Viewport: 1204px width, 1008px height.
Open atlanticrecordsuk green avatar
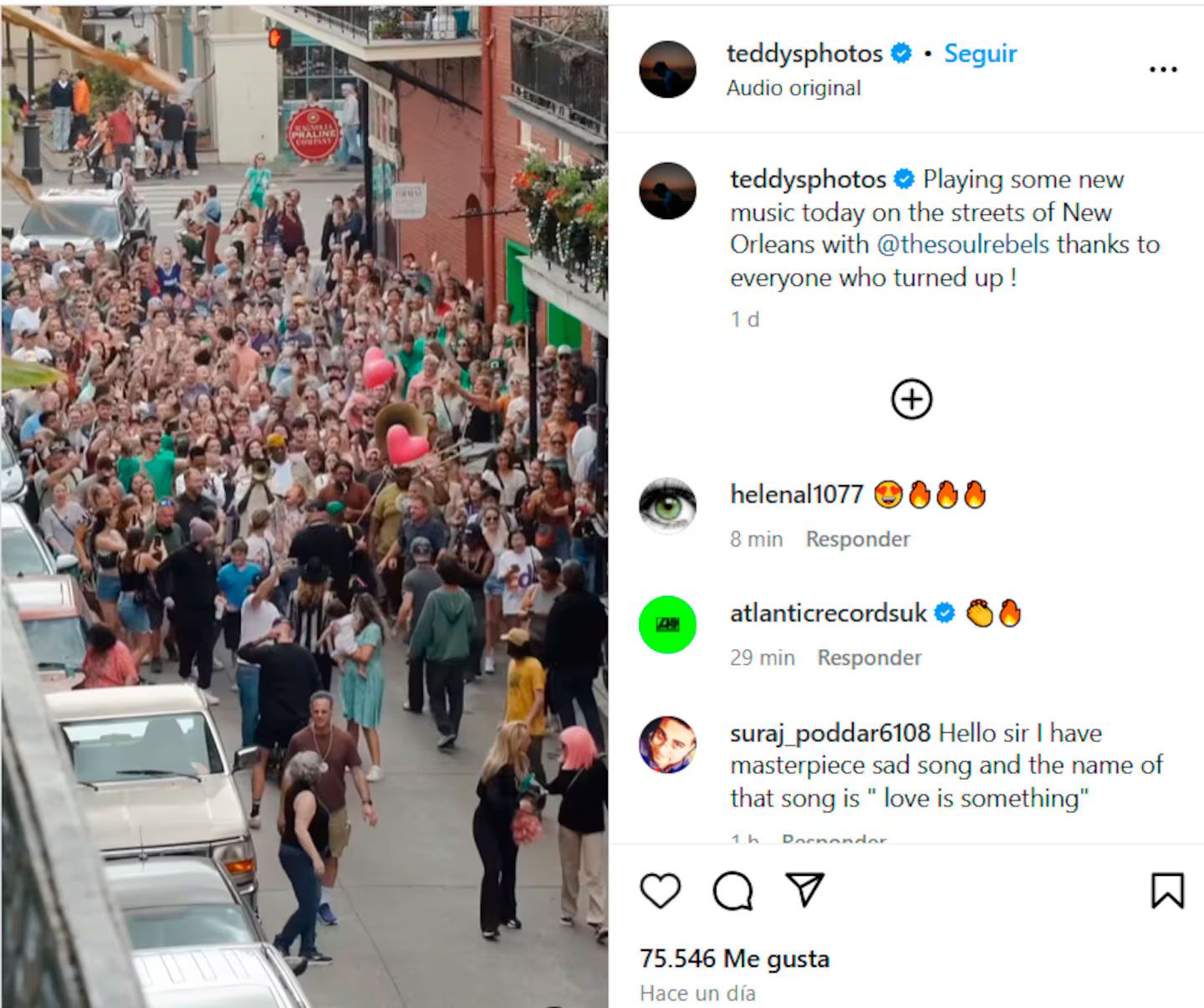pos(667,624)
